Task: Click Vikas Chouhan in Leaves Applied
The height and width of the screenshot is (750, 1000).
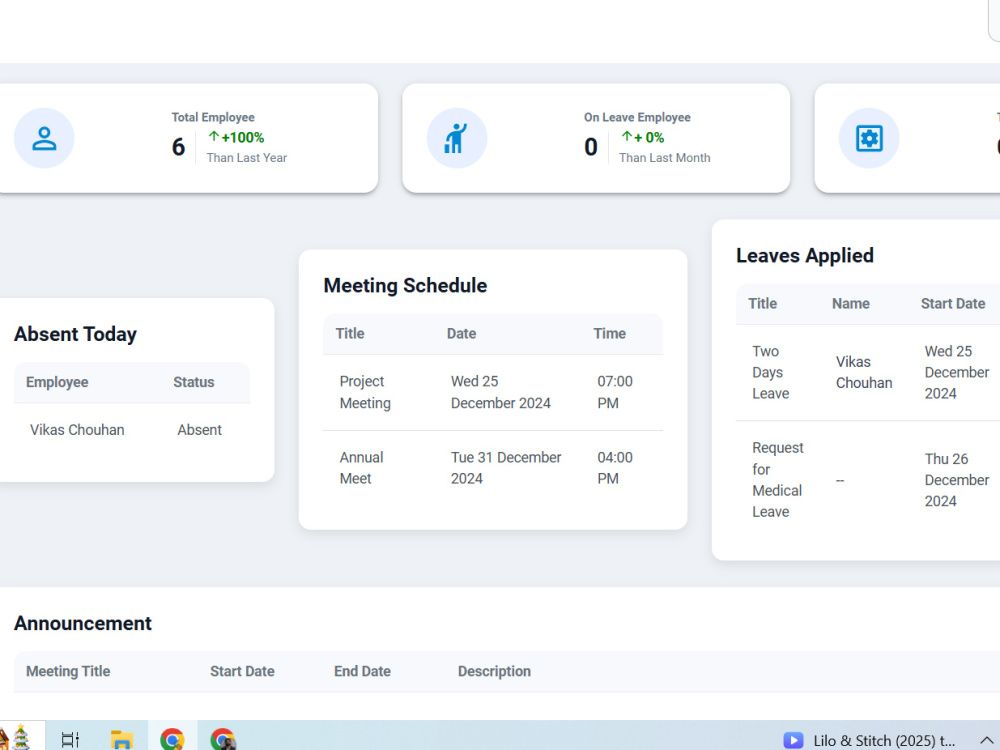Action: pos(864,372)
